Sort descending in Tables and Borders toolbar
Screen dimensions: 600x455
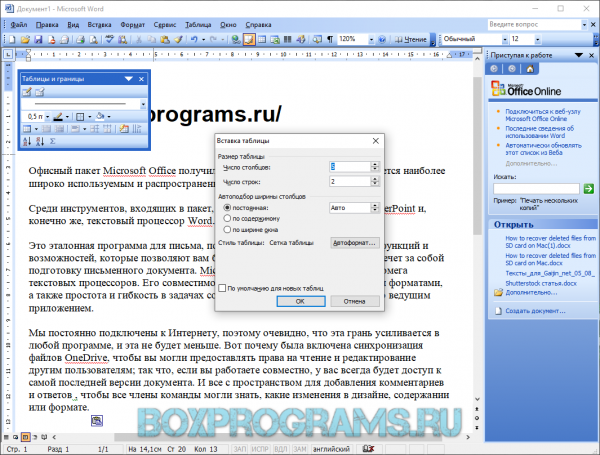pos(40,141)
